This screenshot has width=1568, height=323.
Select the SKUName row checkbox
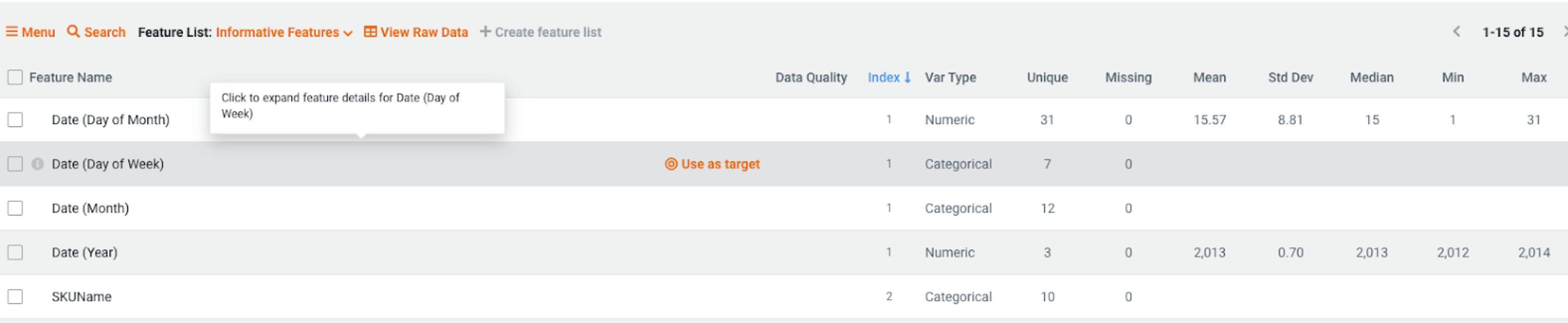tap(15, 296)
